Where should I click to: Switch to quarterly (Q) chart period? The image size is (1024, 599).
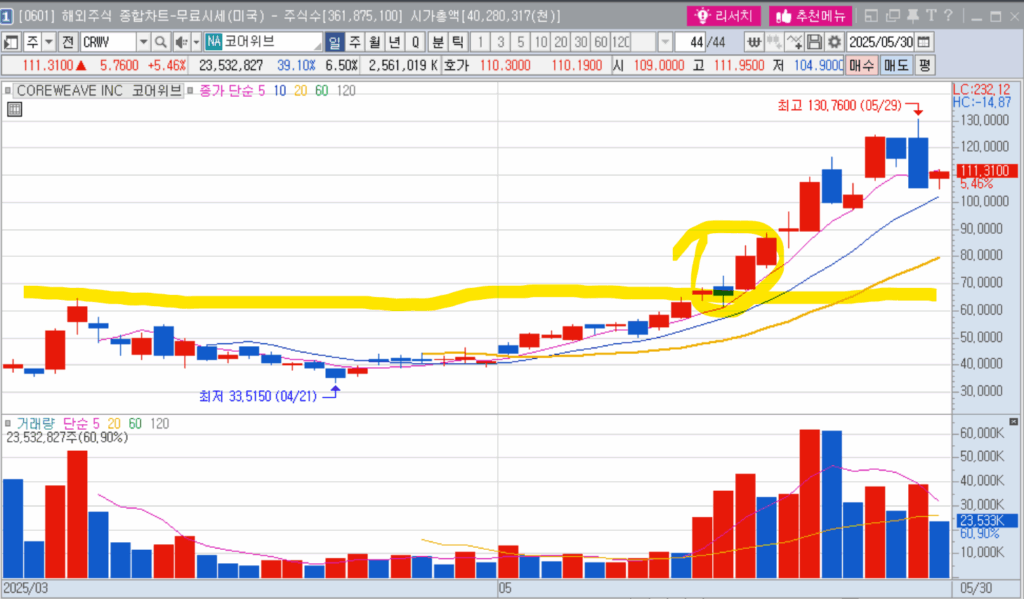415,42
